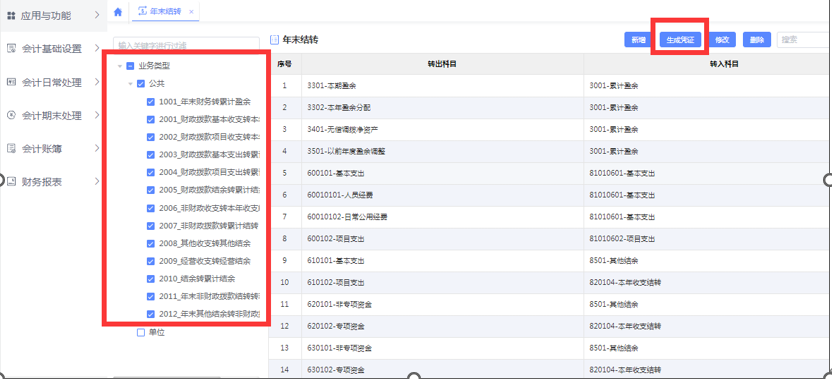Uncheck the 1001_年末财务转累计盈余 checkbox
The image size is (832, 379).
151,101
